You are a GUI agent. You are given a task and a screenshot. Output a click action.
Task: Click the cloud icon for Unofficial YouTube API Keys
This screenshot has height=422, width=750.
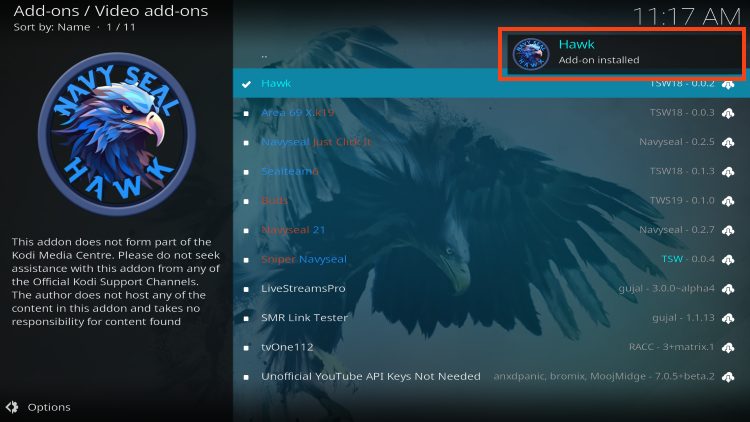pos(728,377)
